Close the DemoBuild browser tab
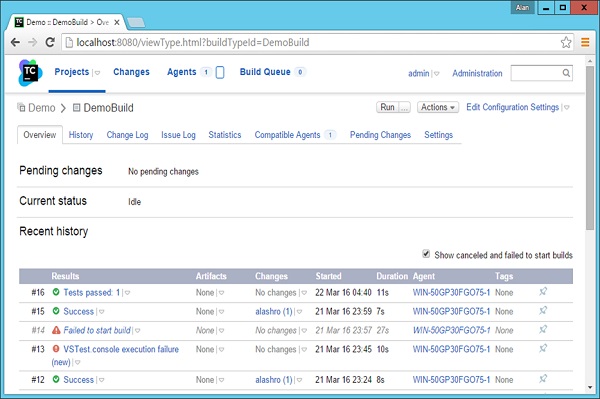Screen dimensions: 600x399 pyautogui.click(x=117, y=22)
